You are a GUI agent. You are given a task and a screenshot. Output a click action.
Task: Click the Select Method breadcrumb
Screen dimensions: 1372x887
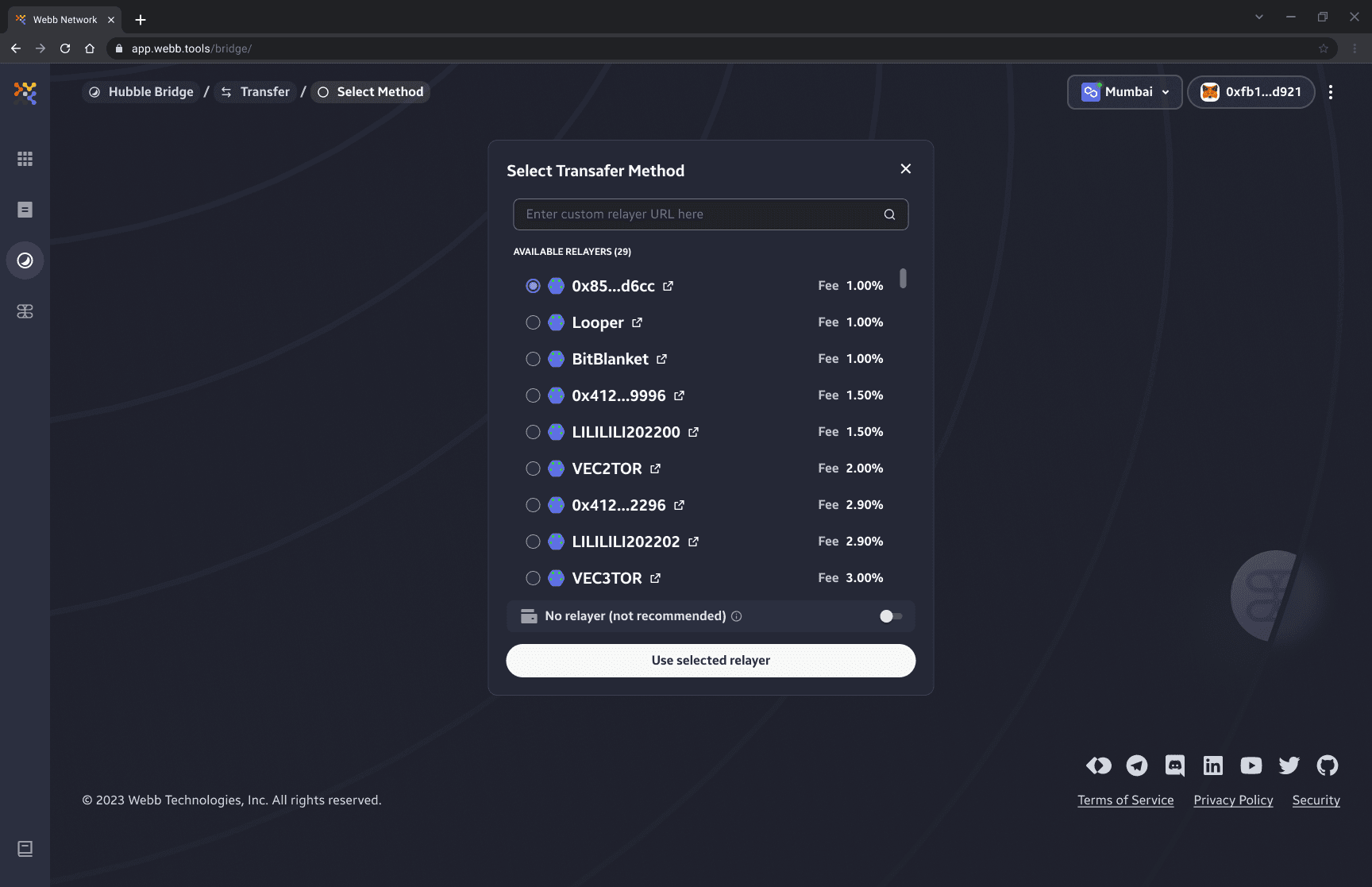point(370,92)
